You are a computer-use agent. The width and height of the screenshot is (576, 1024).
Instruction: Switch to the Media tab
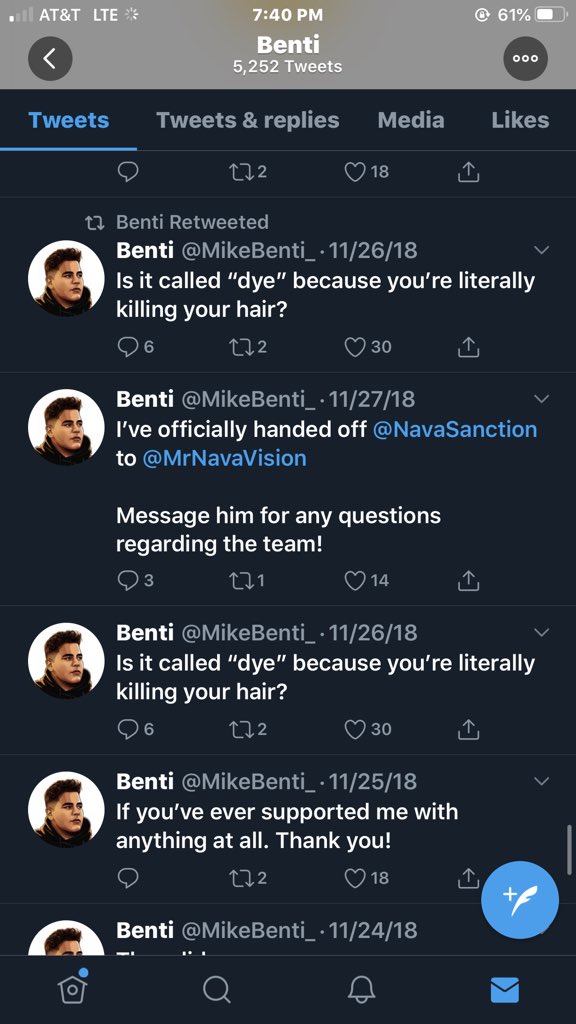[411, 120]
